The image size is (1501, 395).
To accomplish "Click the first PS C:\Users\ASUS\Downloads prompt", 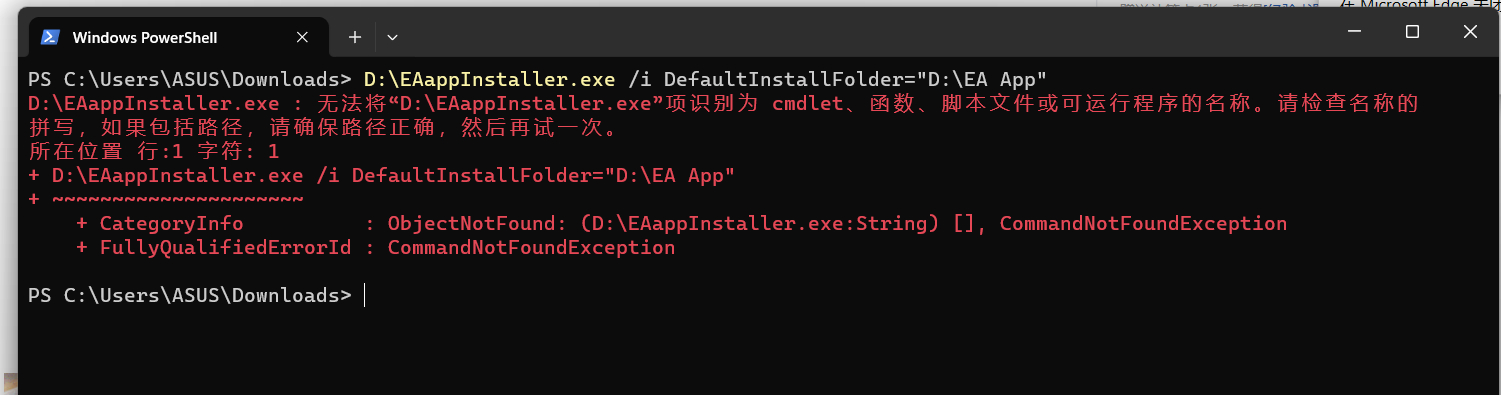I will [190, 79].
